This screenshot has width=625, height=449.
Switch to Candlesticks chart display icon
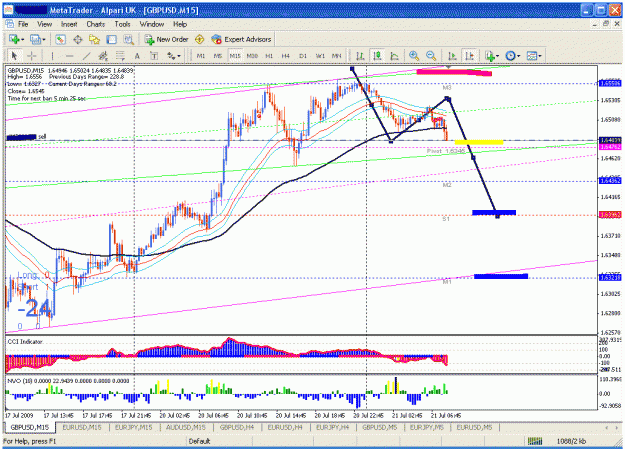pos(377,56)
